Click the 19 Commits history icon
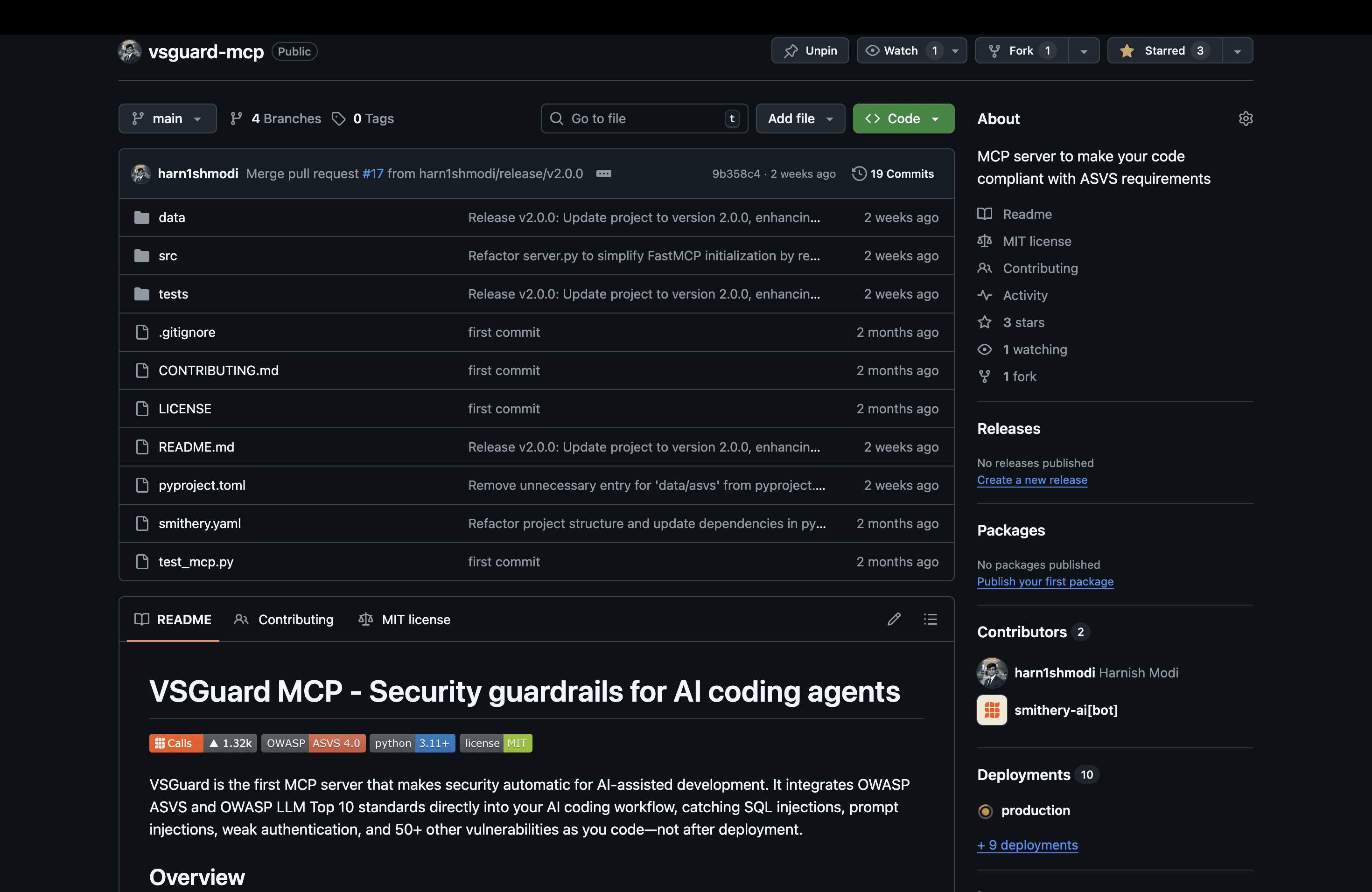 pyautogui.click(x=859, y=174)
